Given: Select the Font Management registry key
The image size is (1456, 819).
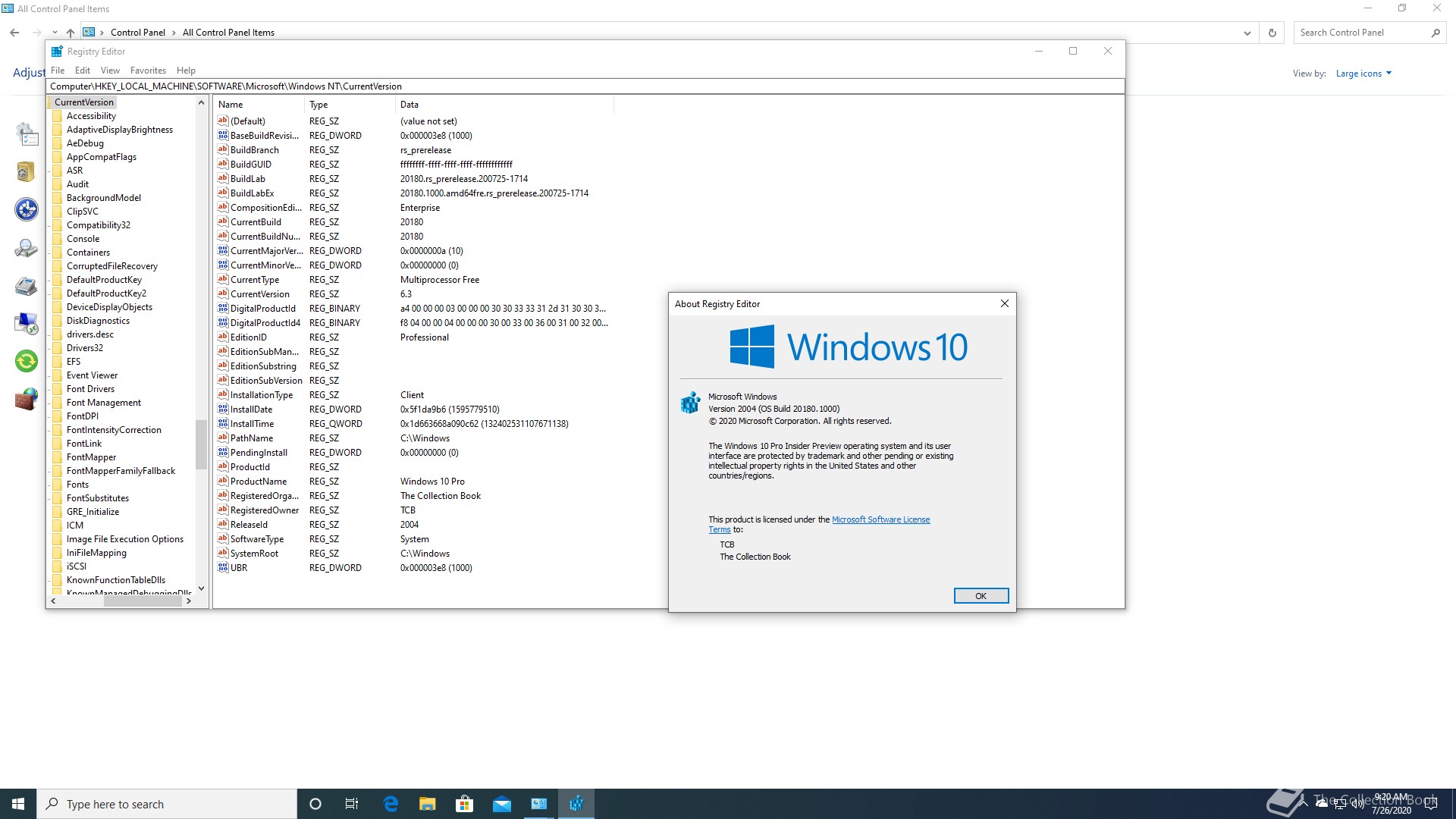Looking at the screenshot, I should tap(104, 403).
